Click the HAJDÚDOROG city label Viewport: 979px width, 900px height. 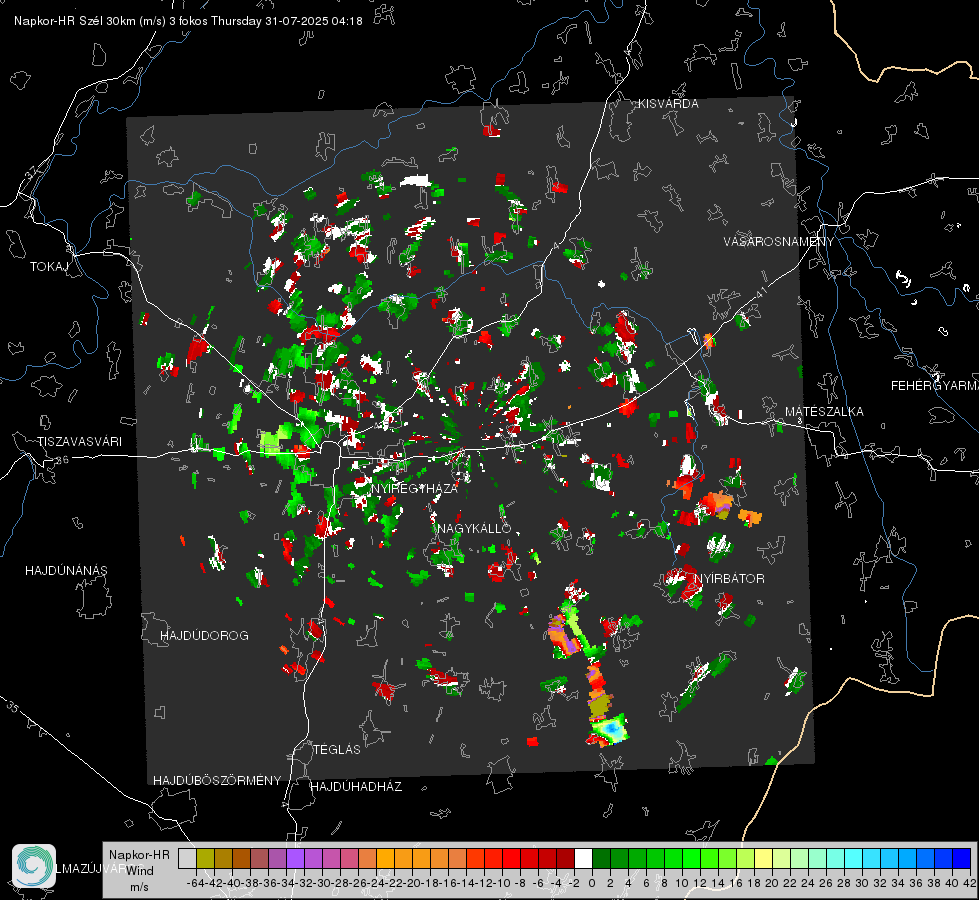click(x=204, y=636)
